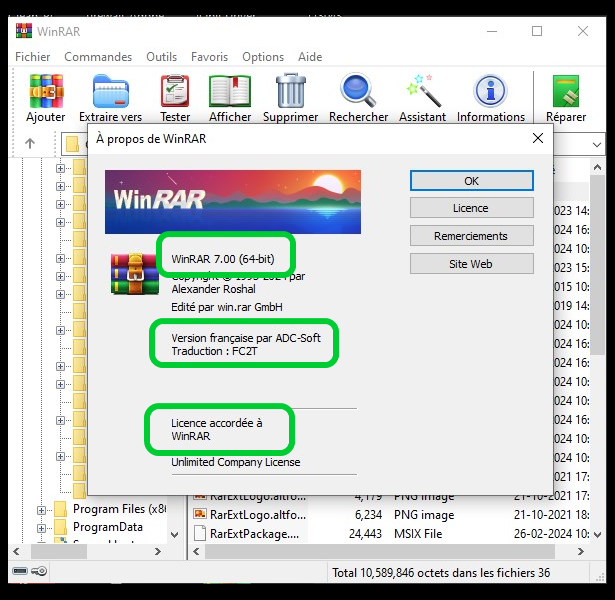Click the file list horizontal scrollbar thumb
Image resolution: width=615 pixels, height=600 pixels.
(x=380, y=551)
